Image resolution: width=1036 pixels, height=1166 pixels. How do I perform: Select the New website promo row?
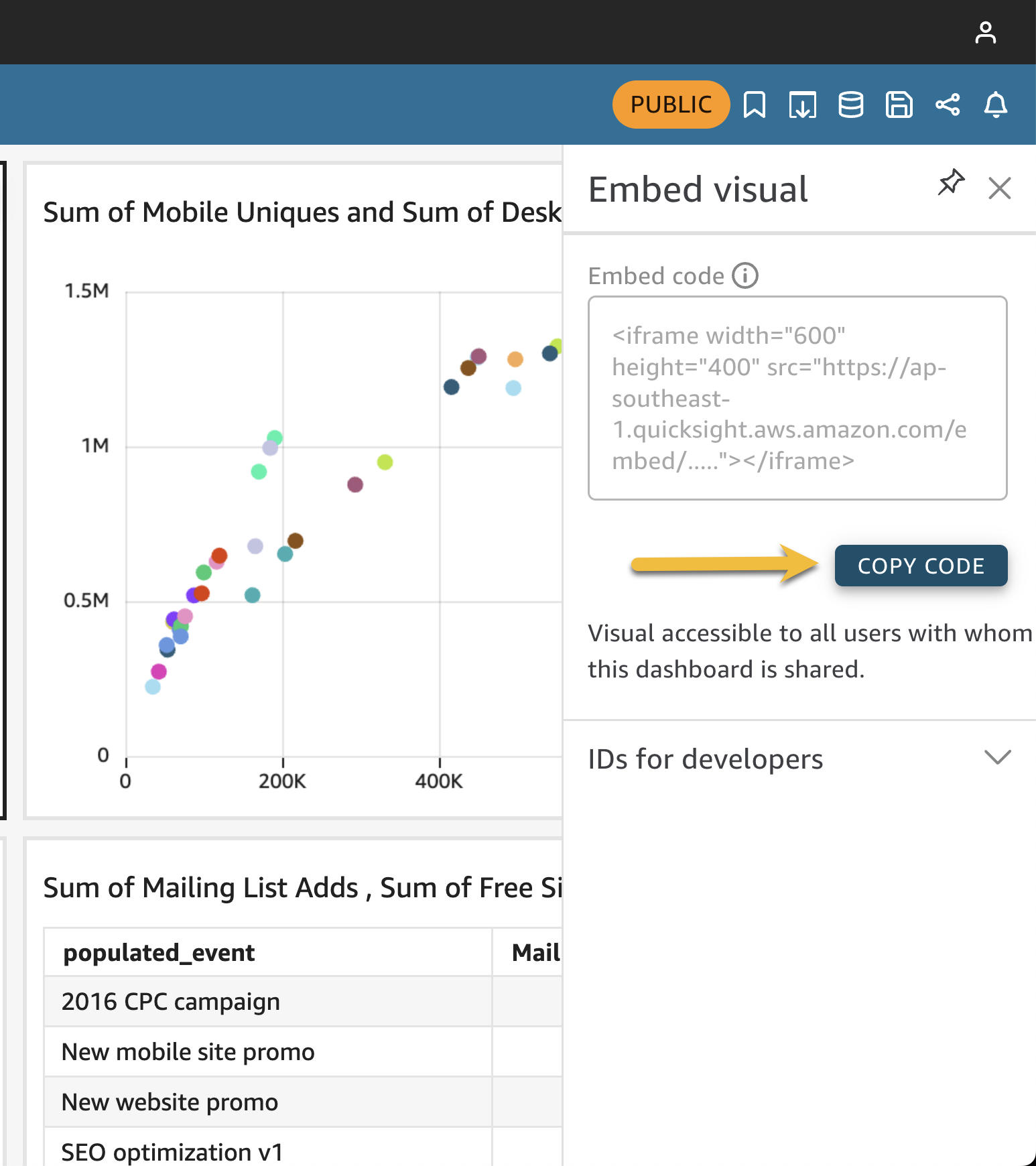170,1102
